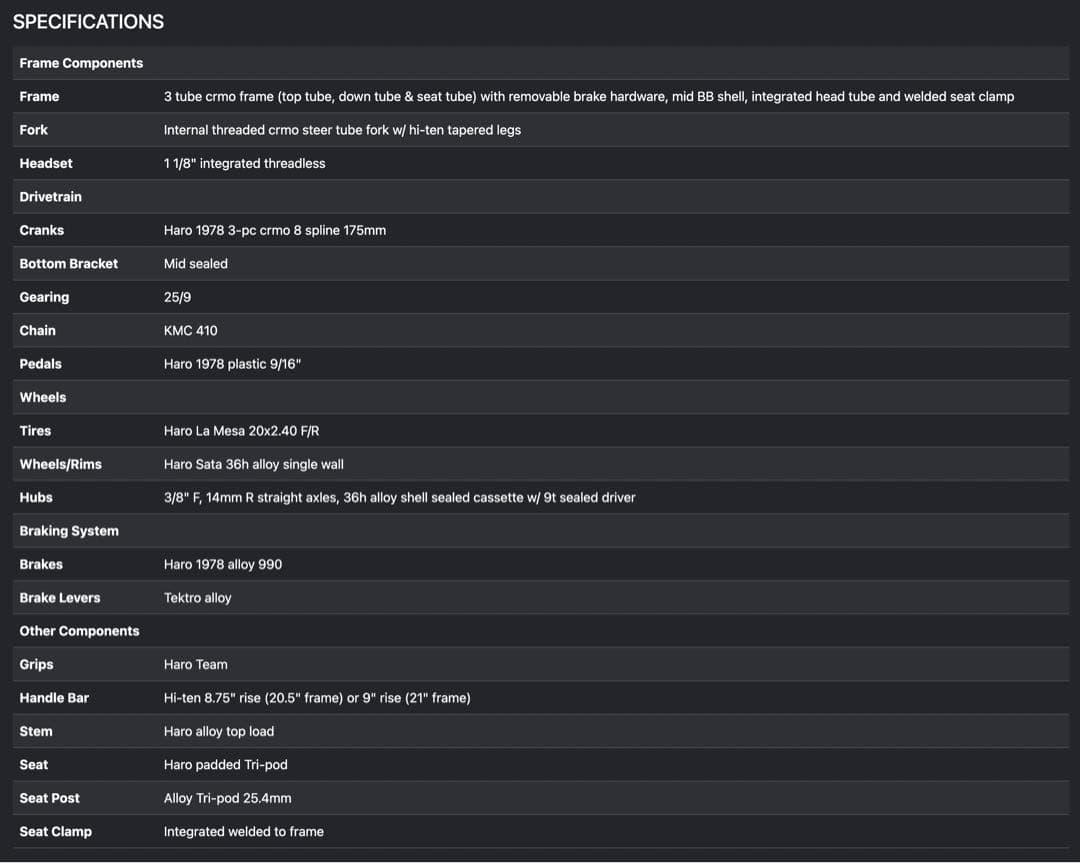The height and width of the screenshot is (863, 1080).
Task: Select the 3 tube crmo frame description
Action: coord(589,96)
